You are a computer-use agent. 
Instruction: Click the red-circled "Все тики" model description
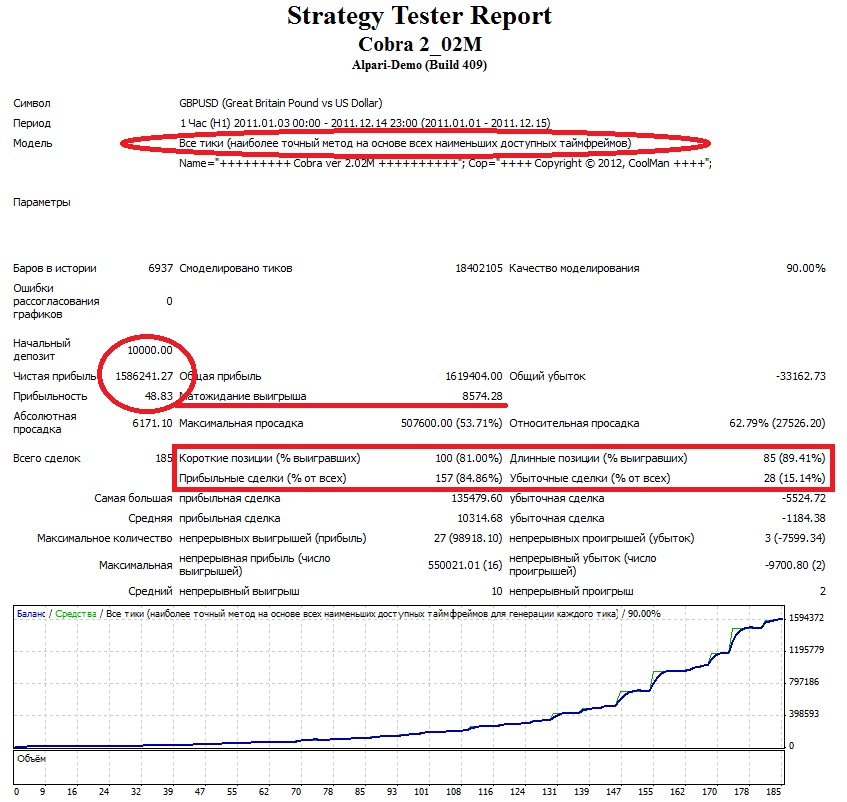(x=405, y=143)
